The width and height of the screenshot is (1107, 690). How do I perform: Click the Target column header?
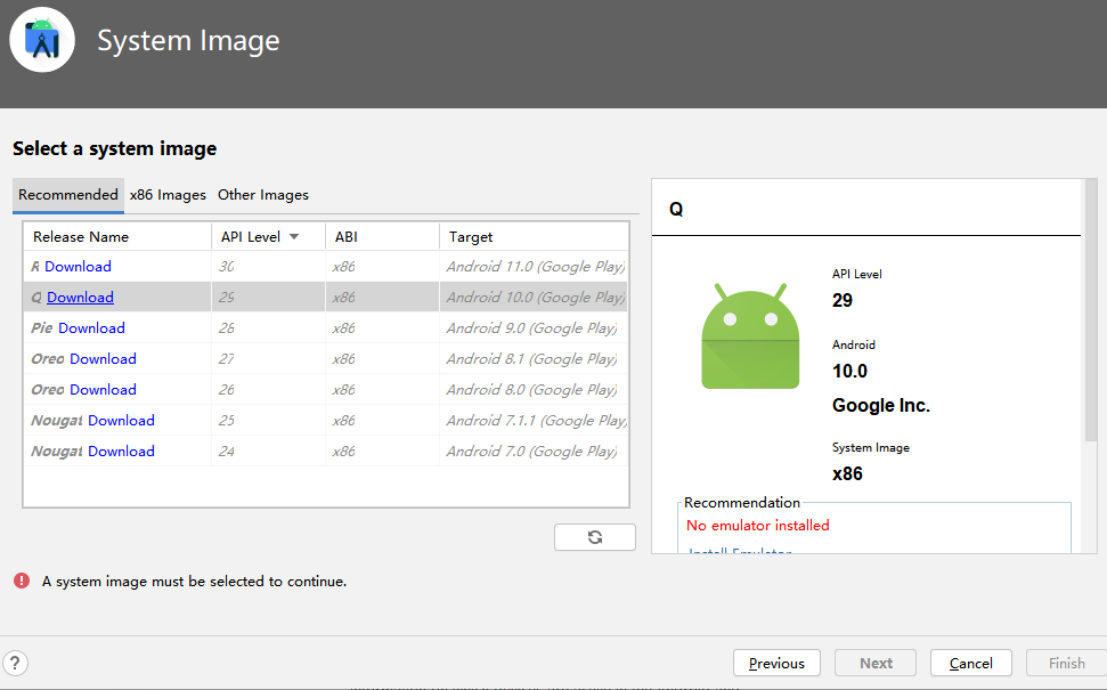click(534, 237)
